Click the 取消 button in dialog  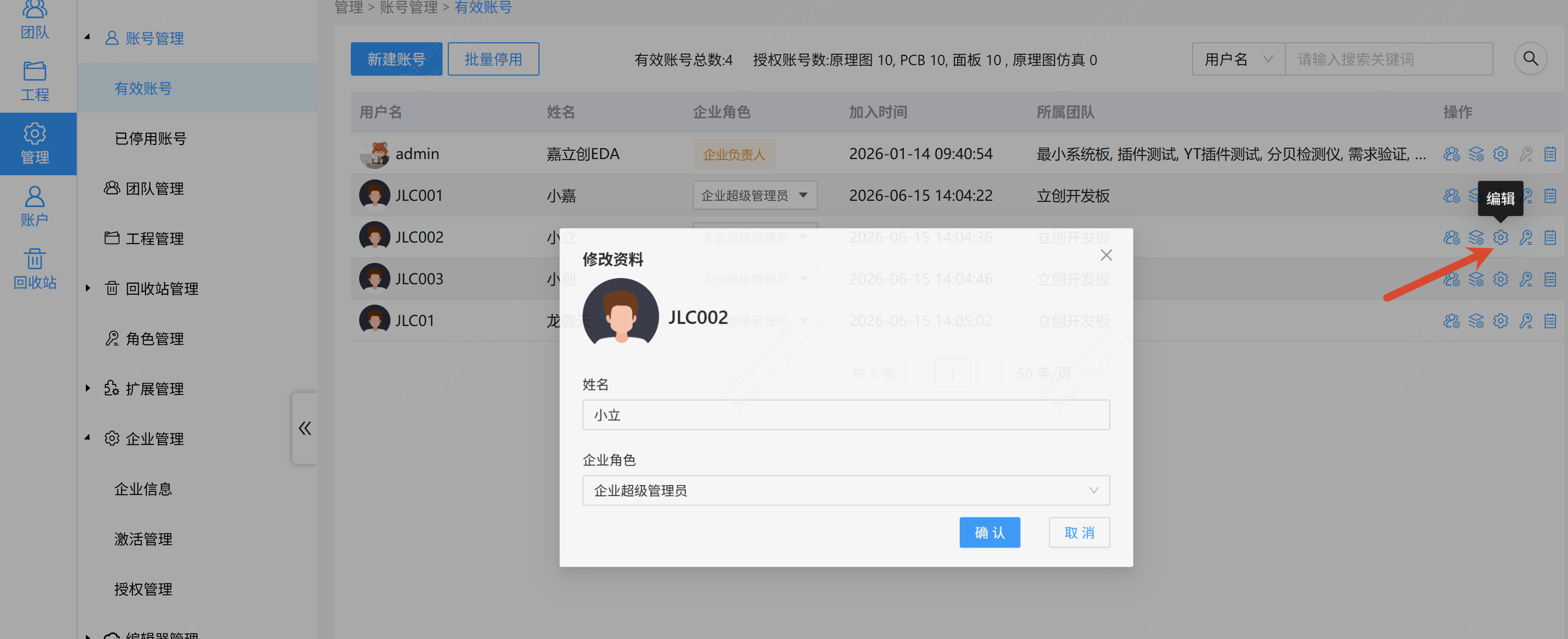click(1079, 533)
